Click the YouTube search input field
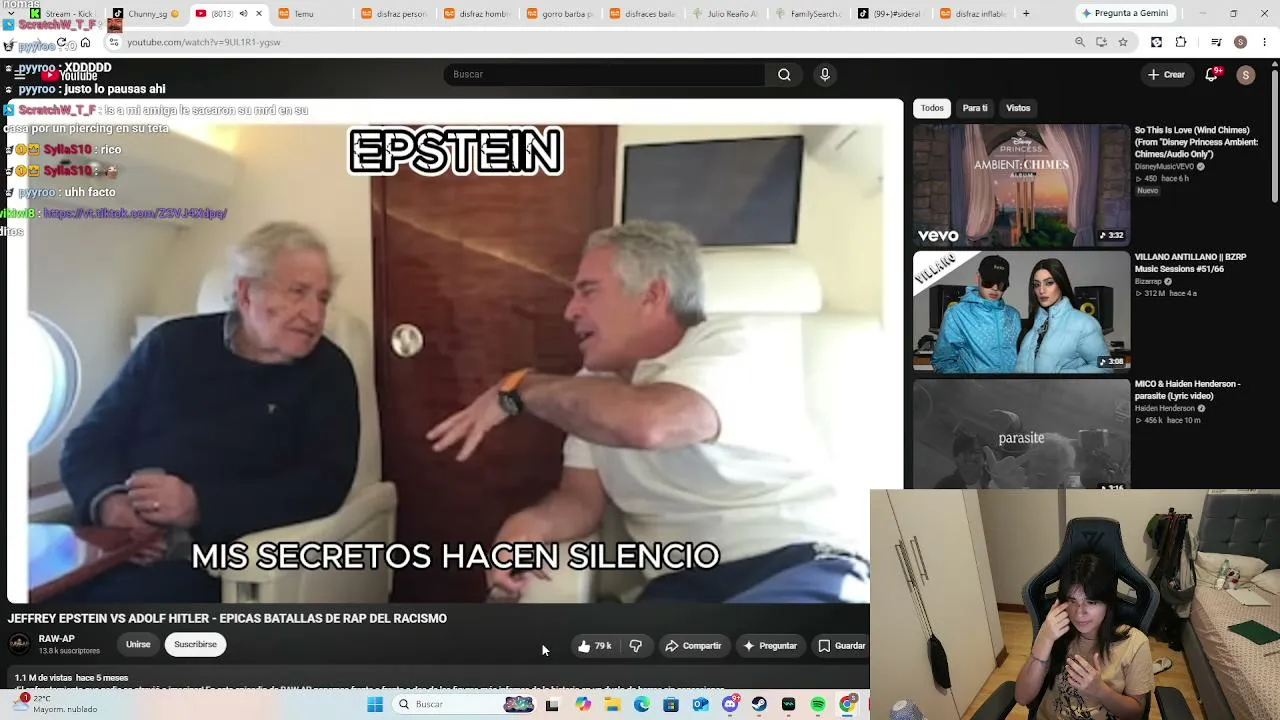The height and width of the screenshot is (720, 1280). click(x=604, y=74)
